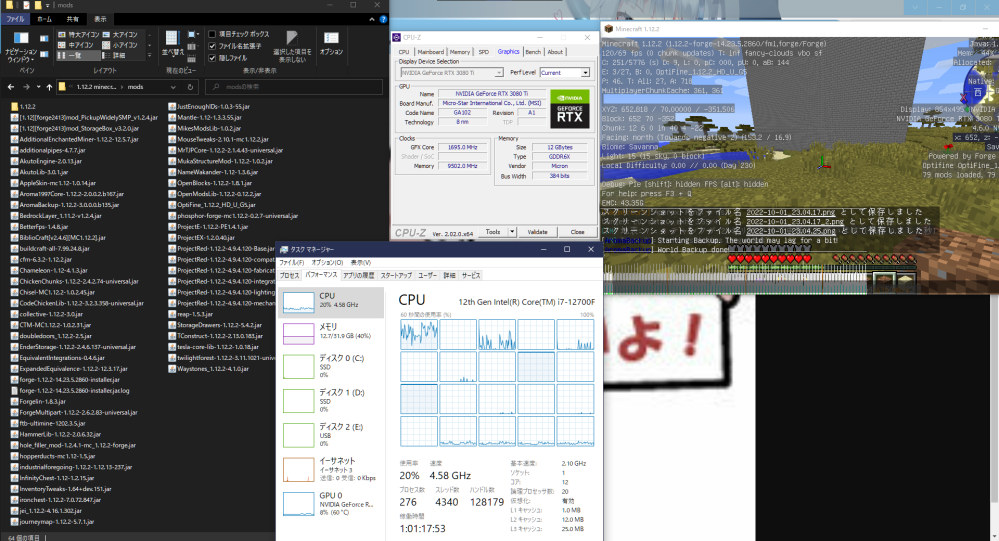This screenshot has height=541, width=999.
Task: Go up one folder level in Explorer
Action: pyautogui.click(x=49, y=87)
